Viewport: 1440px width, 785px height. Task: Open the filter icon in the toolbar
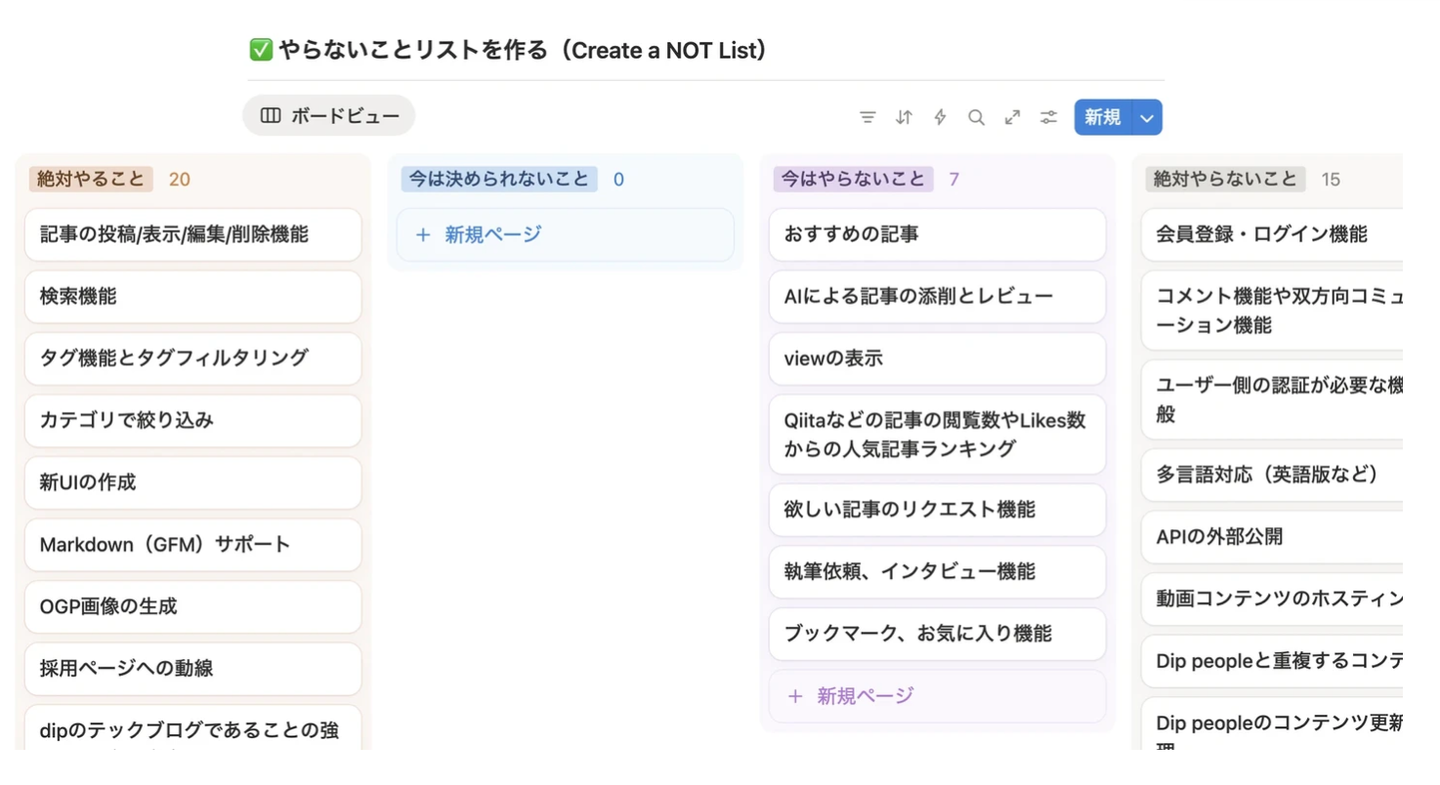[x=867, y=117]
